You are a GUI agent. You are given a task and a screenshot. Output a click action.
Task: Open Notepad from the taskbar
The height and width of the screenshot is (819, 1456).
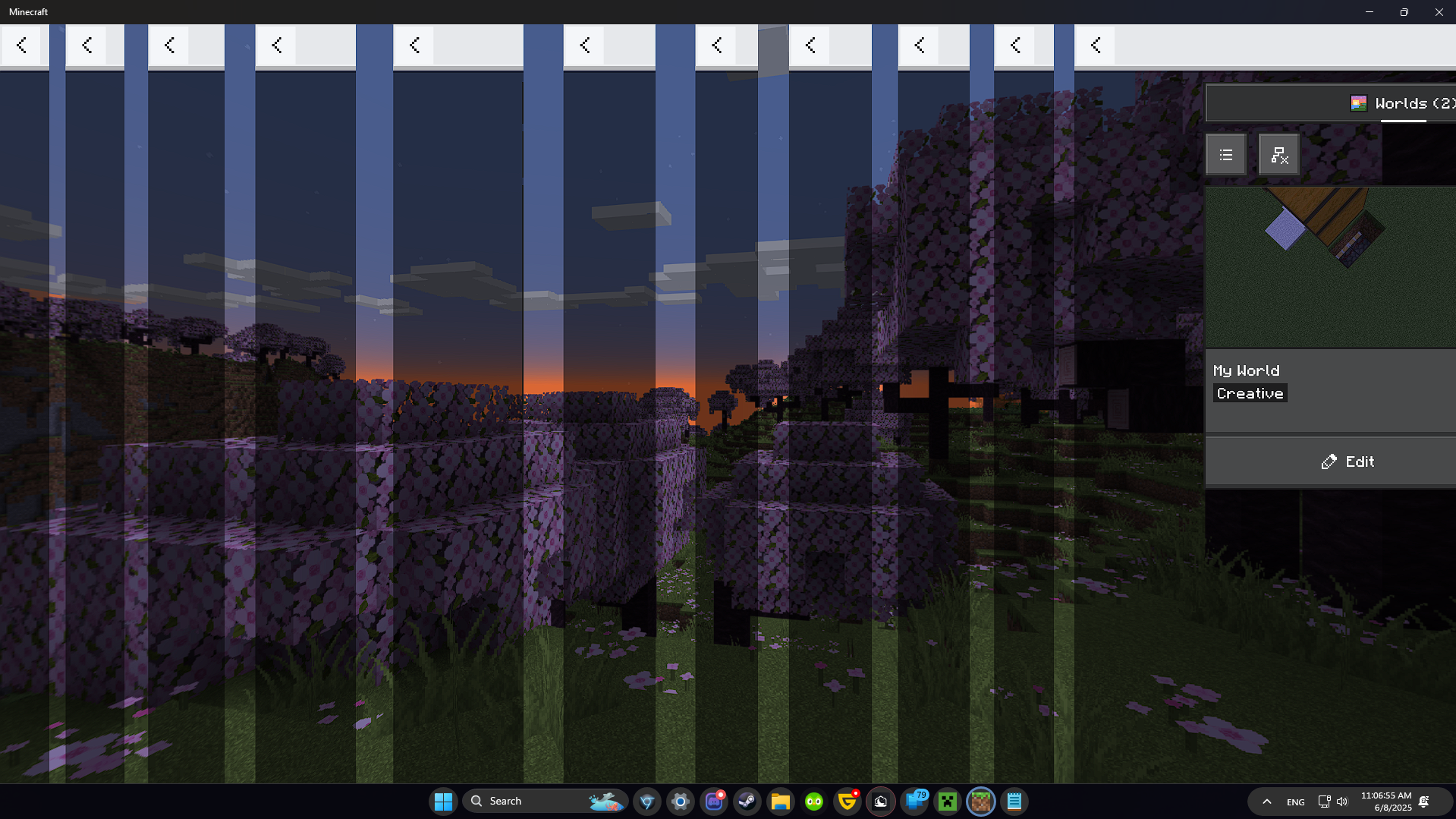pyautogui.click(x=1014, y=802)
